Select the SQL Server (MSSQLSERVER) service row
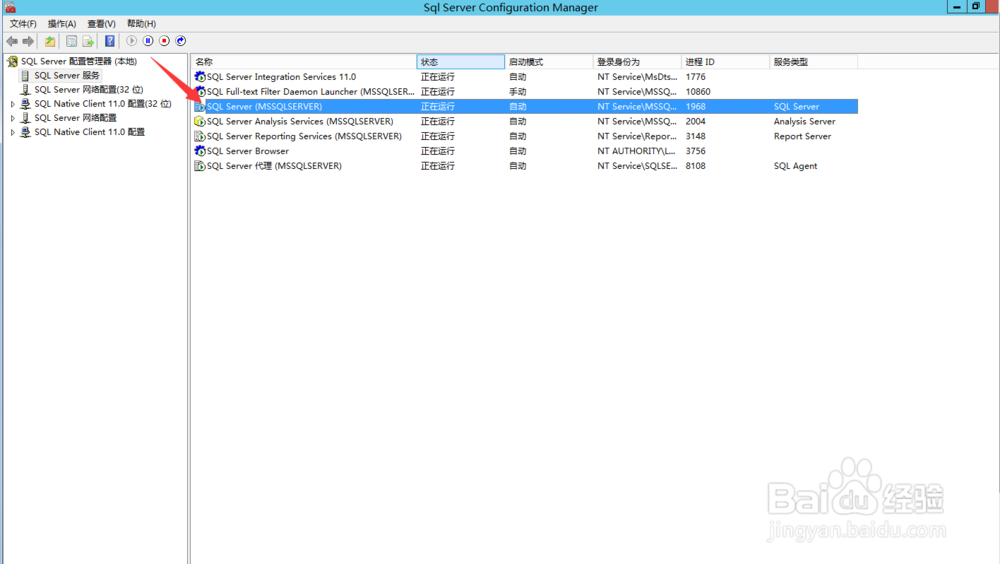The width and height of the screenshot is (1000, 564). (x=526, y=107)
